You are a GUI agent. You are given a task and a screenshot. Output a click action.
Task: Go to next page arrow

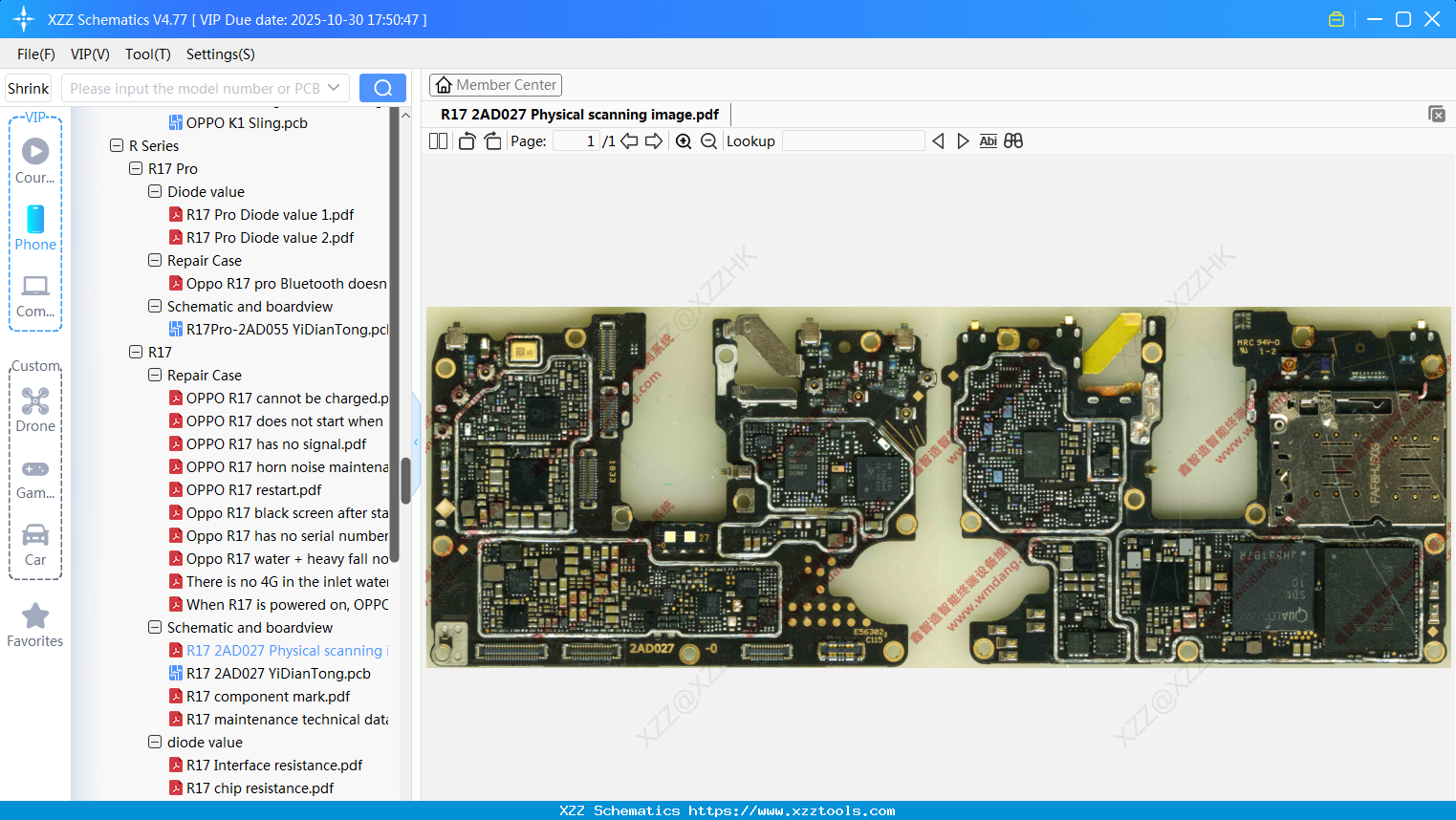pyautogui.click(x=654, y=141)
